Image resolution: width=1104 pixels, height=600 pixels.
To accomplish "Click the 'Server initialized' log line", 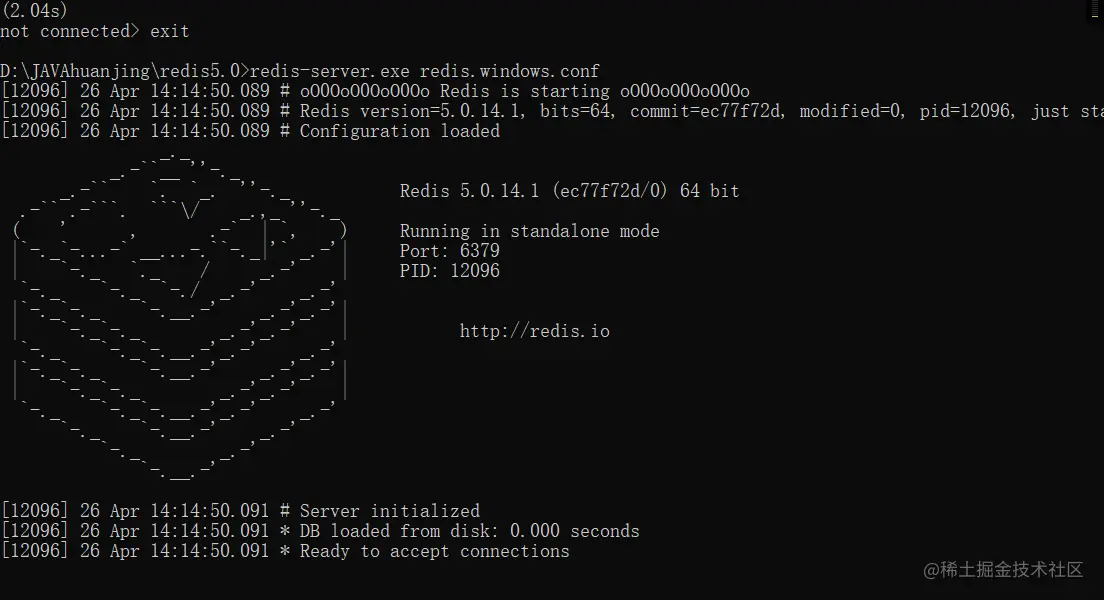I will point(389,511).
